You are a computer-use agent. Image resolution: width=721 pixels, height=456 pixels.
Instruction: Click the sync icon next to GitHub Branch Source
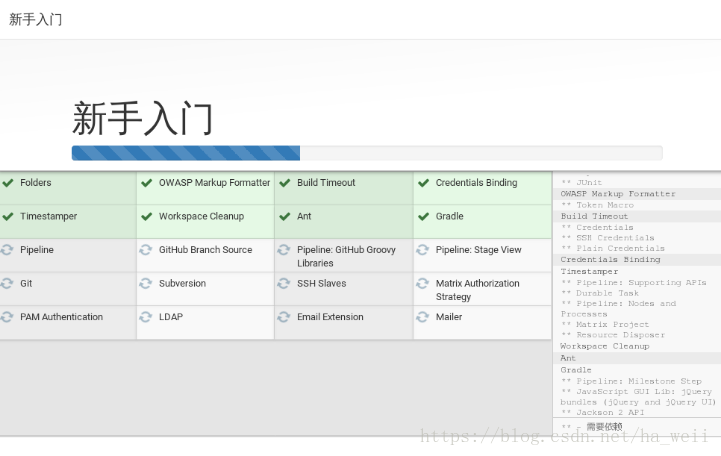pyautogui.click(x=146, y=250)
